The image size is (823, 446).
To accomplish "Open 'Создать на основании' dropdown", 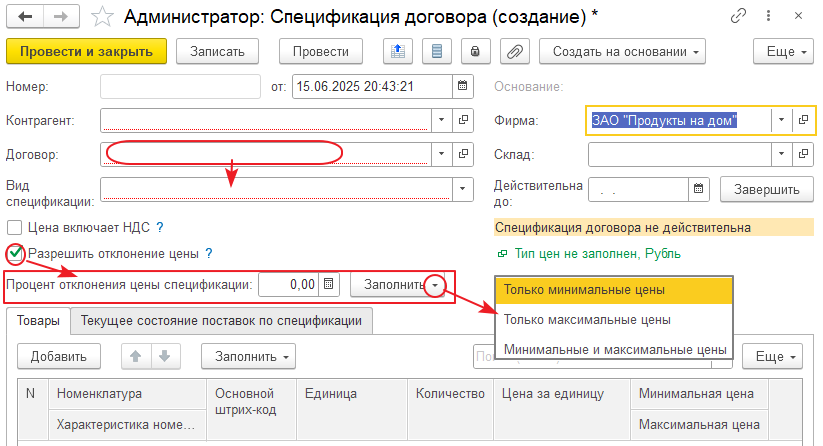I will coord(622,51).
